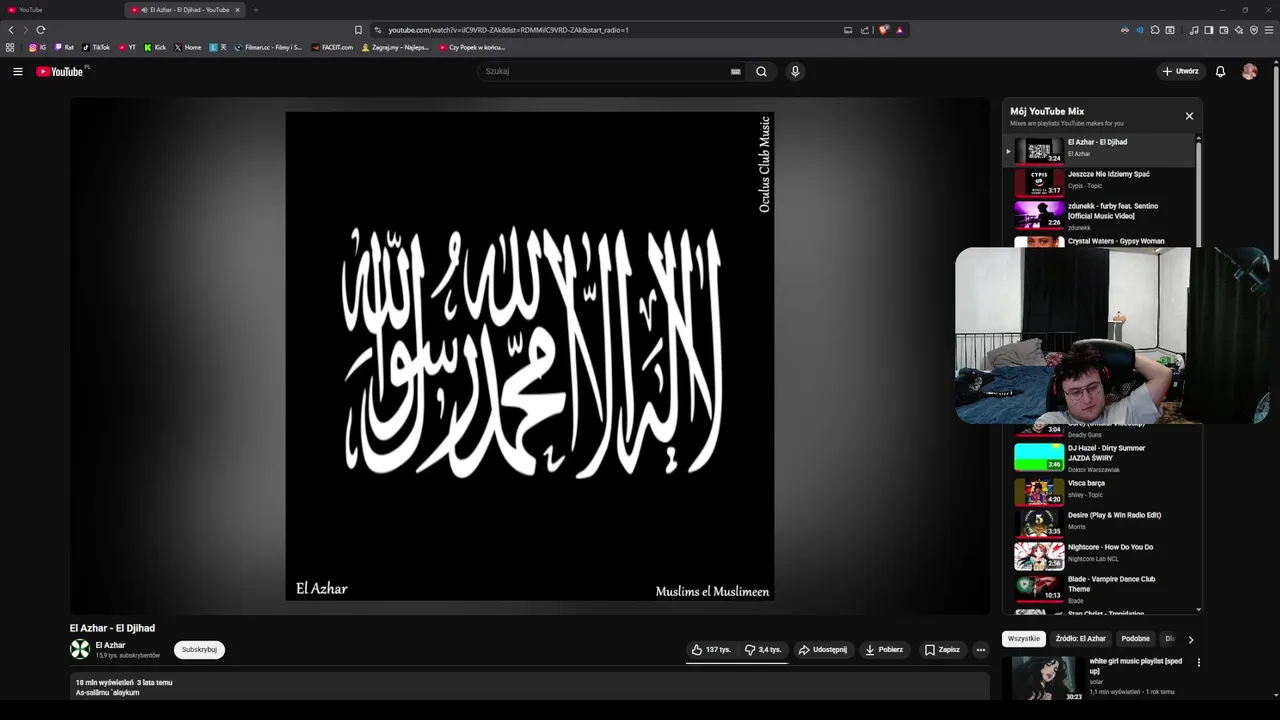Click the Udostępnij share button
The width and height of the screenshot is (1280, 720).
pyautogui.click(x=823, y=650)
